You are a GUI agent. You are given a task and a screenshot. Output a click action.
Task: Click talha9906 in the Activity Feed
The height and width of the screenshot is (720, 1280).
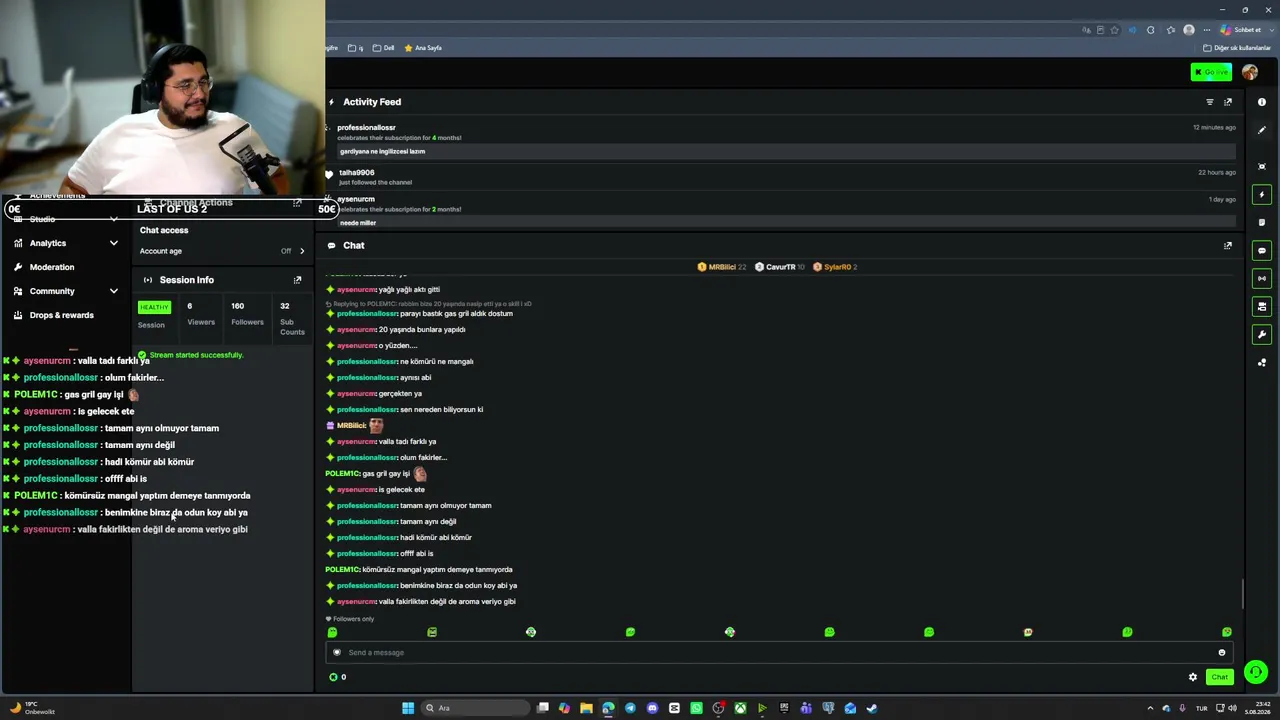click(357, 173)
